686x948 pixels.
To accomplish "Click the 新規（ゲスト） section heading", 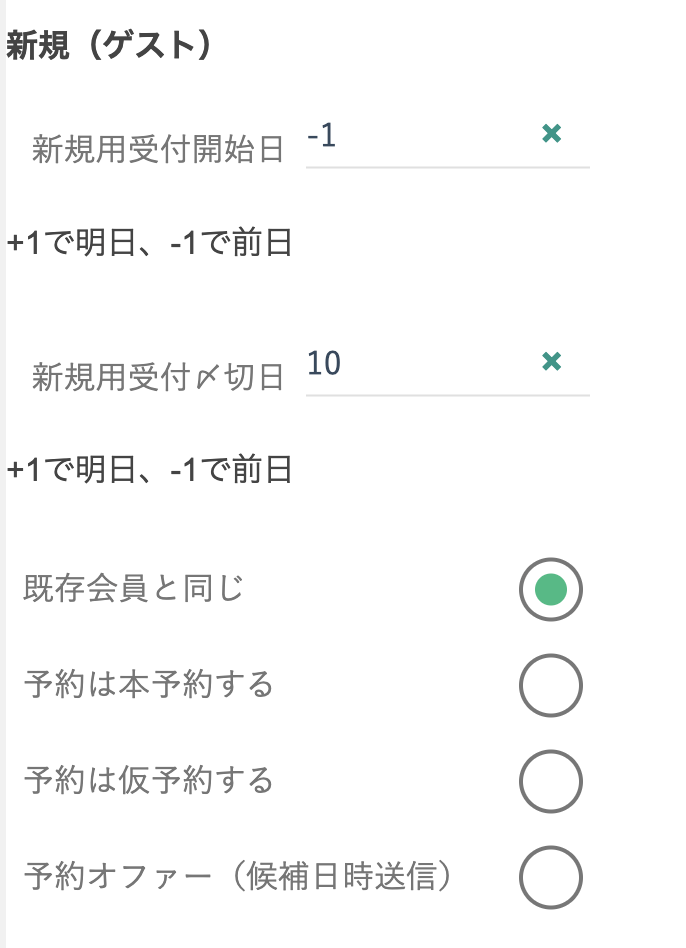I will tap(109, 47).
